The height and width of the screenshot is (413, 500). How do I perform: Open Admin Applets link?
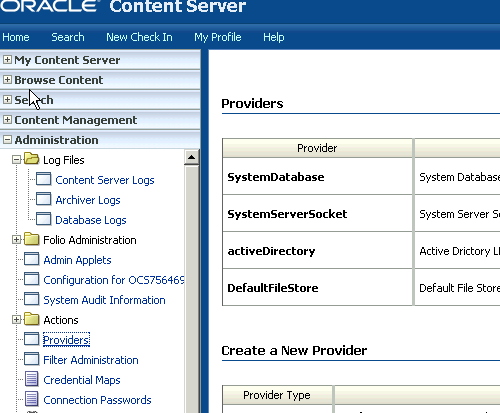[x=77, y=260]
